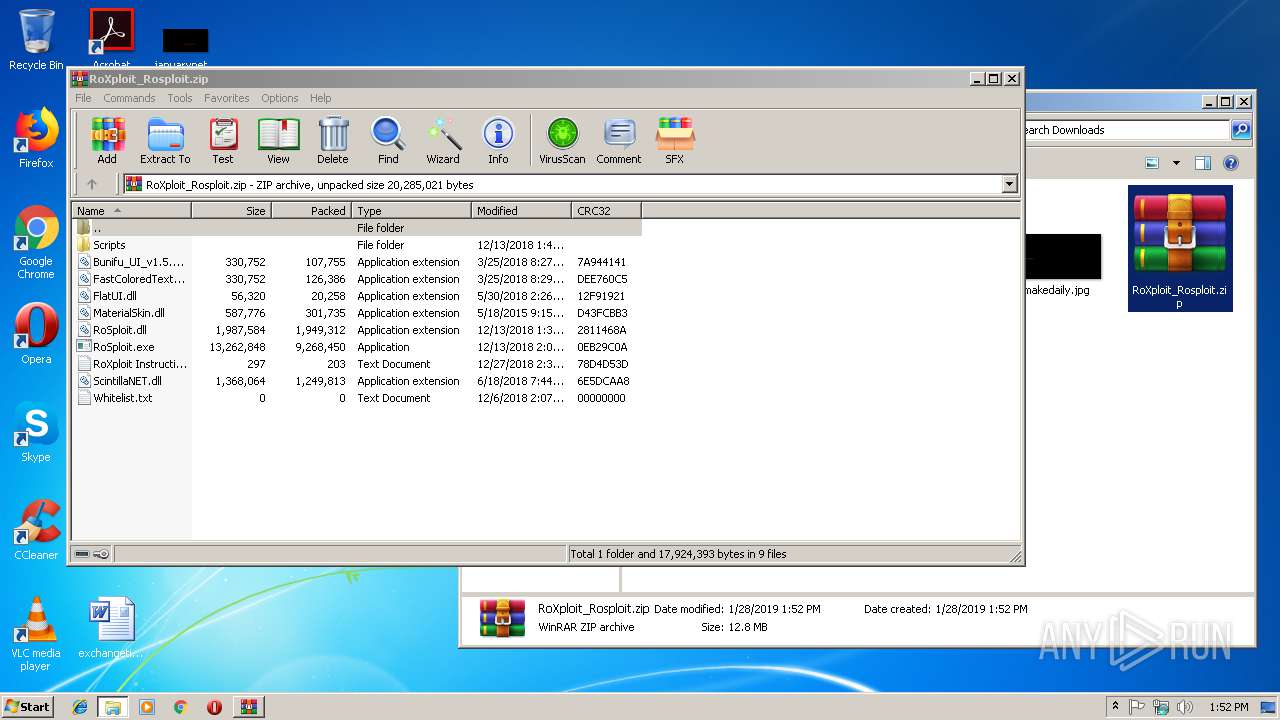Sort files by Type column
This screenshot has height=720, width=1280.
411,211
